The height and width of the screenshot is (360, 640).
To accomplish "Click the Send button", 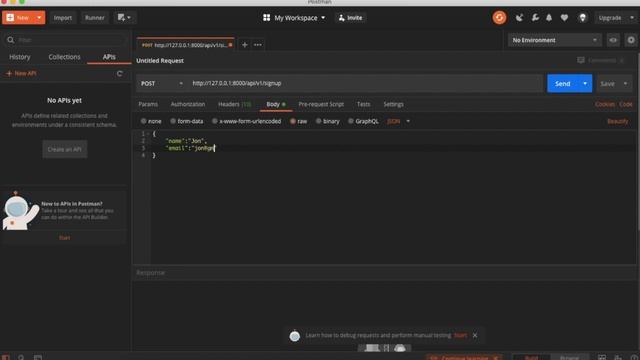I will (562, 83).
